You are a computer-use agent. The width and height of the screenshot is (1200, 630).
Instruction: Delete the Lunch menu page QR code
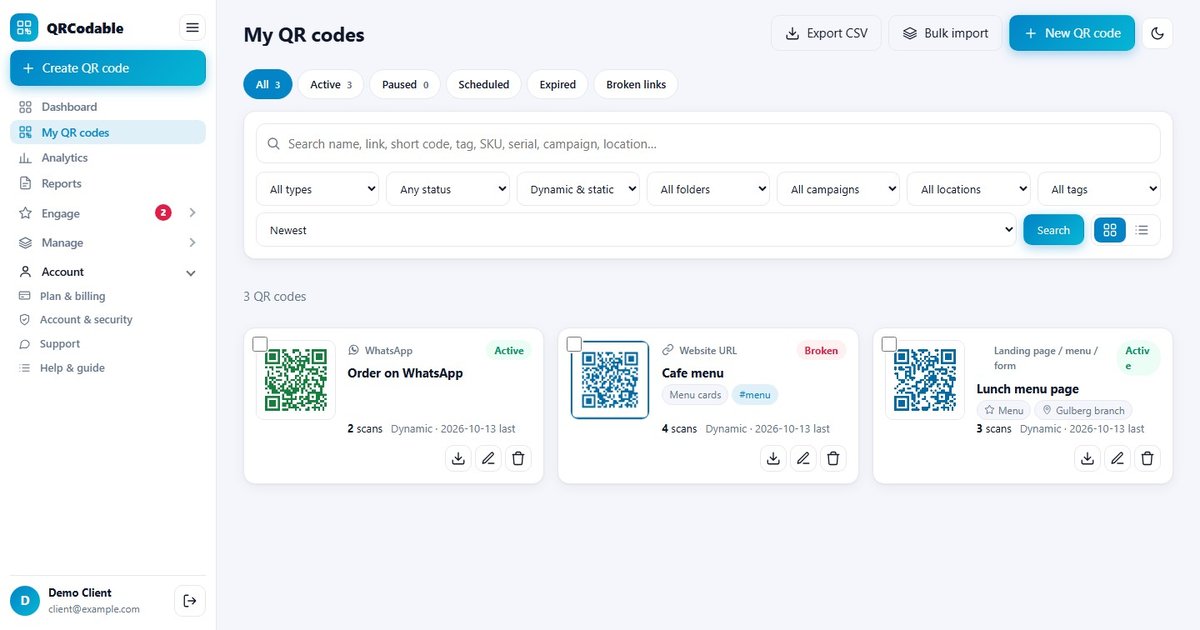pos(1148,458)
